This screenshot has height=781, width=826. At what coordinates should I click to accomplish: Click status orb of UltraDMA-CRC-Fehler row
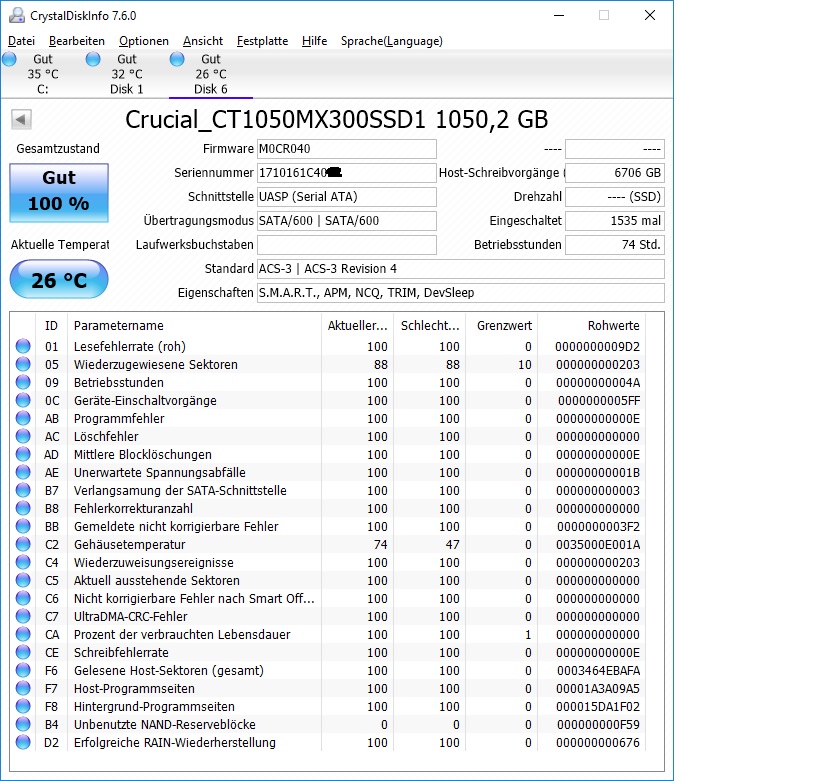(x=23, y=616)
